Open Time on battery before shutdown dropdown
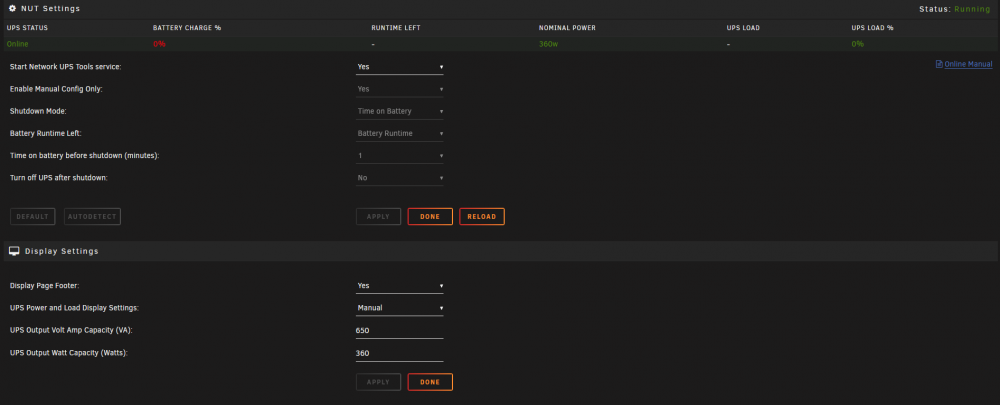Image resolution: width=1000 pixels, height=405 pixels. (x=400, y=156)
